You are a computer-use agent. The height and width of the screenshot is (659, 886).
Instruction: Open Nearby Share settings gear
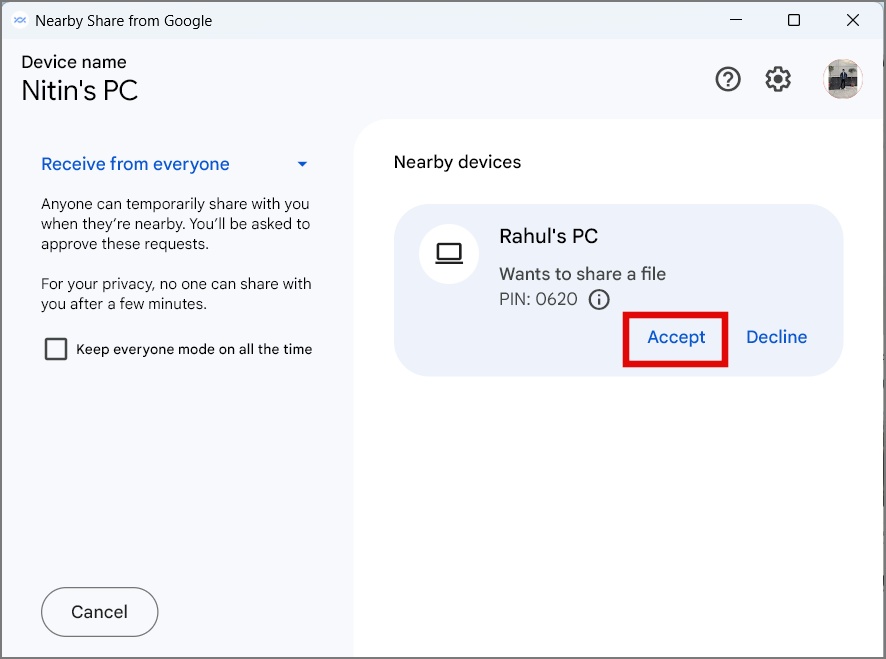coord(778,79)
